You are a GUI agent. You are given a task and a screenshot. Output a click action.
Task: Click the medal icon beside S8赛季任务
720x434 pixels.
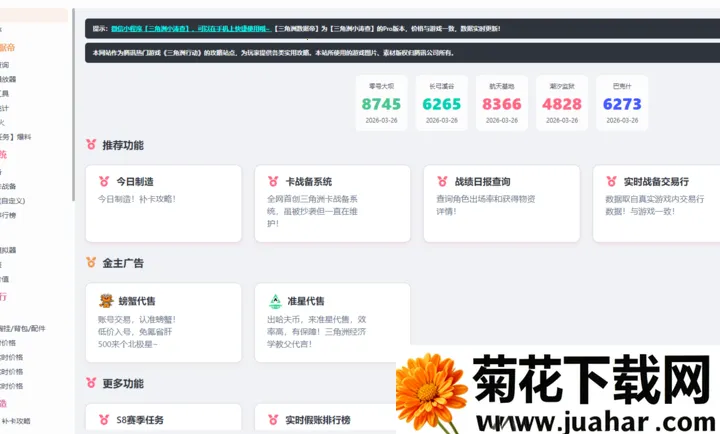(105, 419)
